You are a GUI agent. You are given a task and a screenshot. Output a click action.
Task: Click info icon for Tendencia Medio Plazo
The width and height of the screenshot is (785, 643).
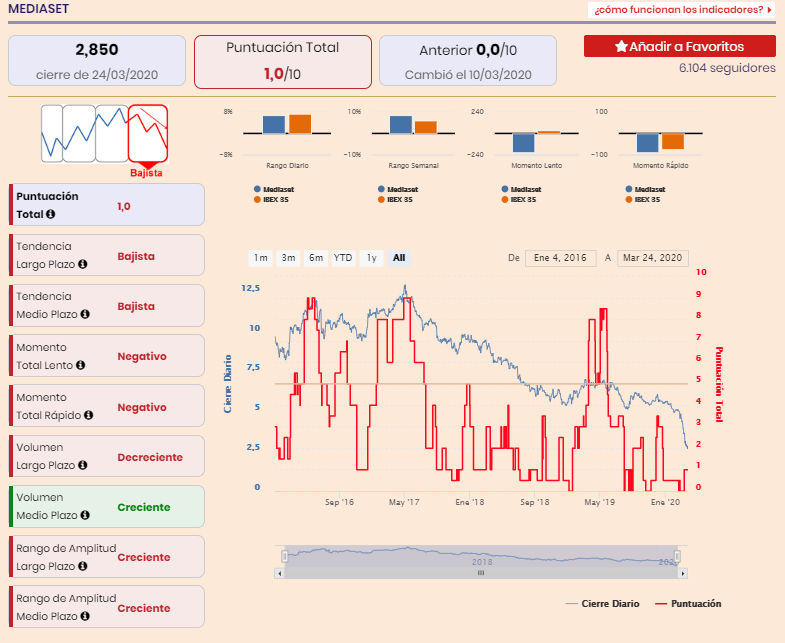85,314
